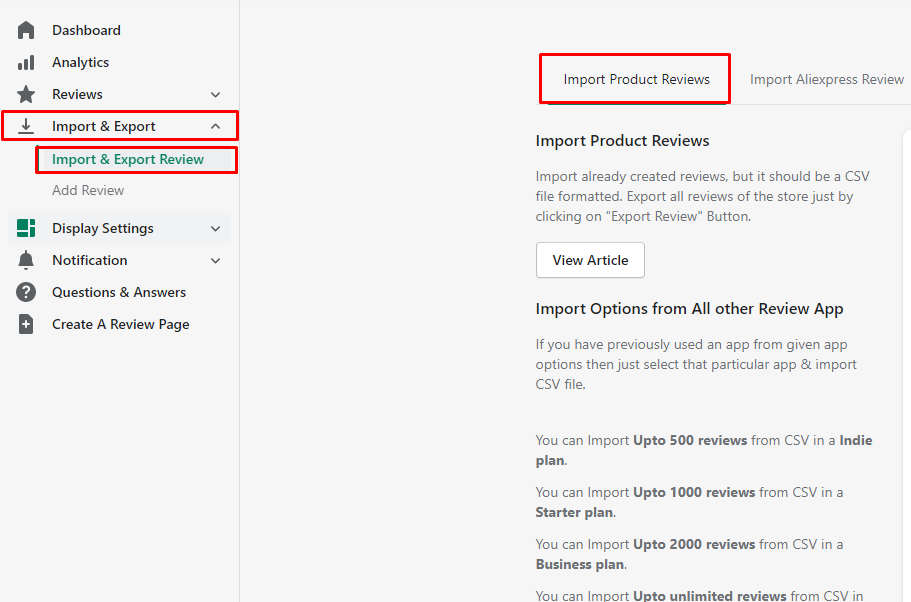Click the Dashboard home icon

tap(25, 29)
